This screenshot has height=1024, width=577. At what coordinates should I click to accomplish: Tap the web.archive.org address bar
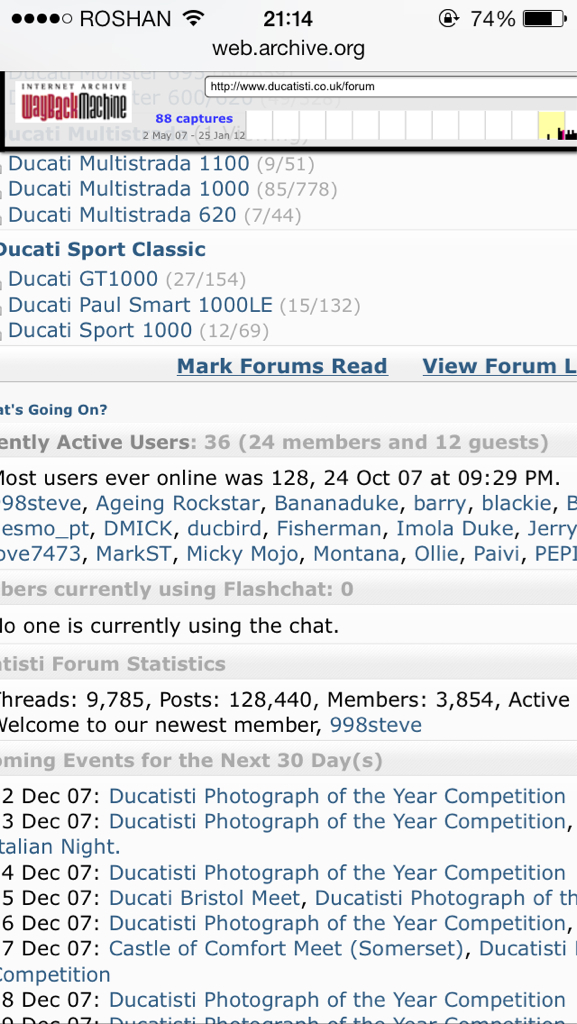(288, 48)
